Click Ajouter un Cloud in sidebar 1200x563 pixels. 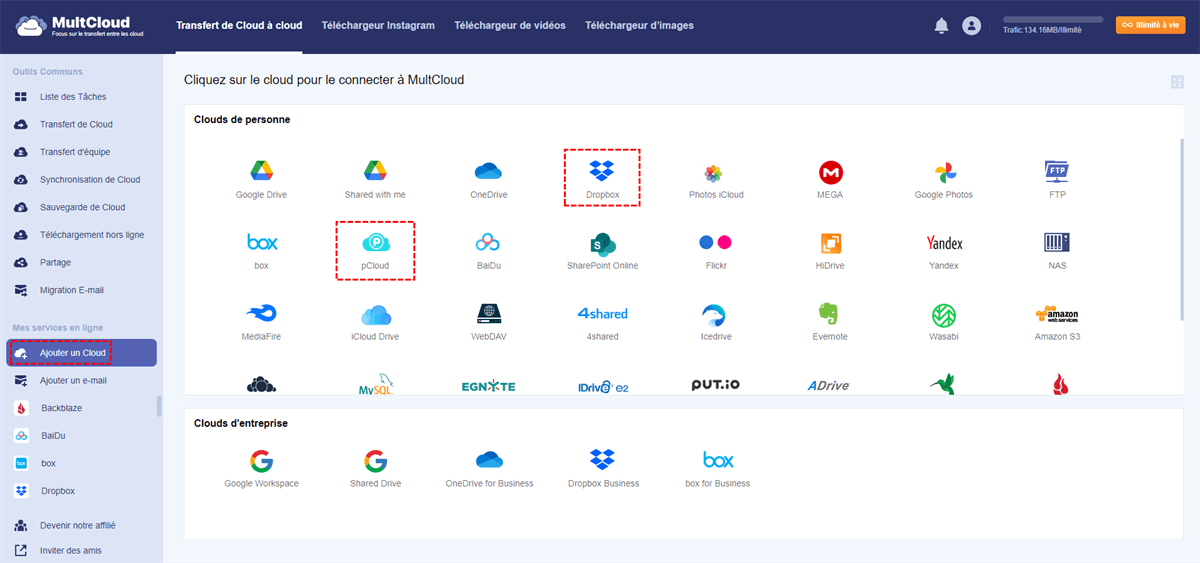tap(81, 353)
